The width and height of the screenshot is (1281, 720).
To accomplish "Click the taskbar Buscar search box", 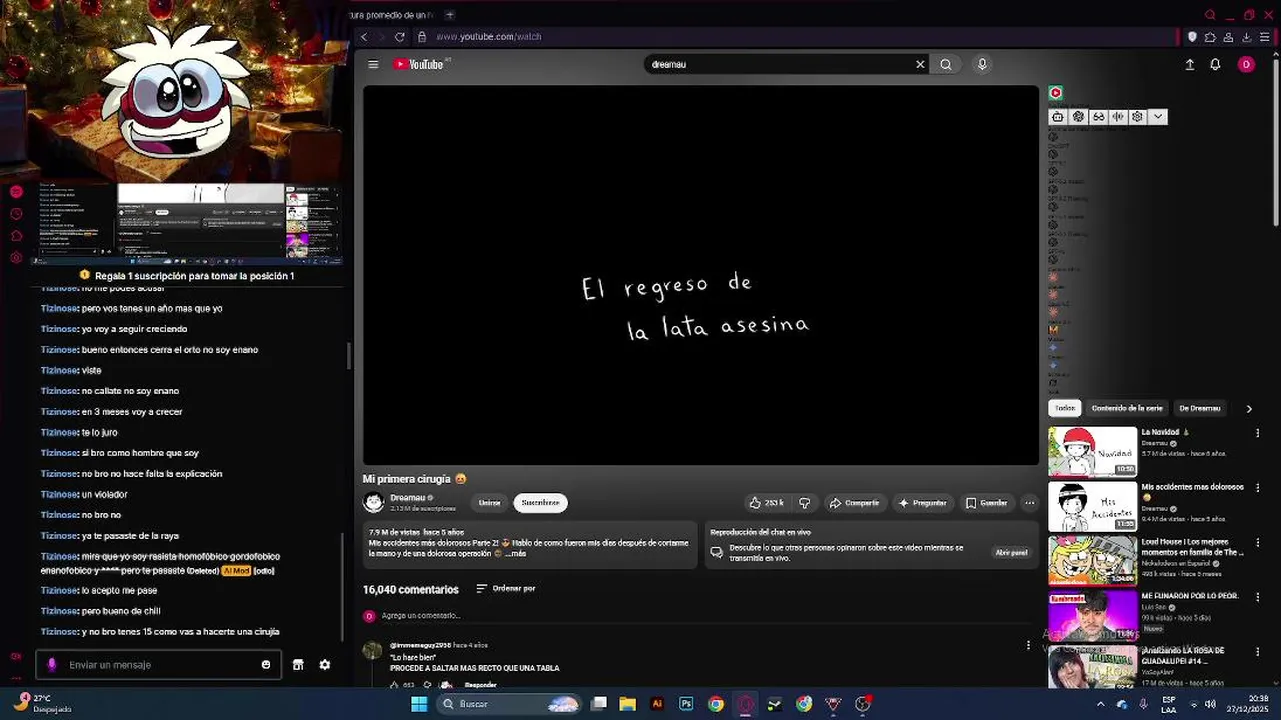I will 510,704.
